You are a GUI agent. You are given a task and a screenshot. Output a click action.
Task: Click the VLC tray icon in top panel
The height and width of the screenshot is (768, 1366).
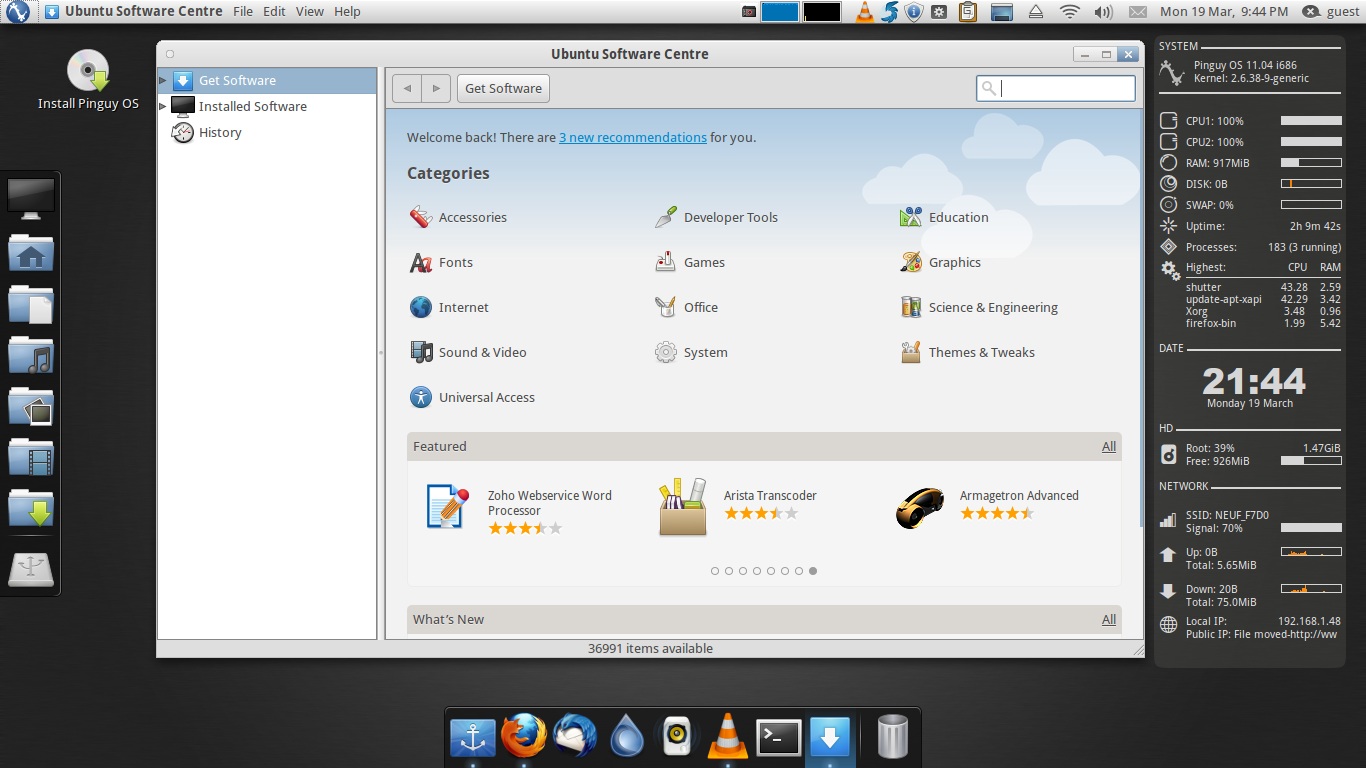[864, 12]
